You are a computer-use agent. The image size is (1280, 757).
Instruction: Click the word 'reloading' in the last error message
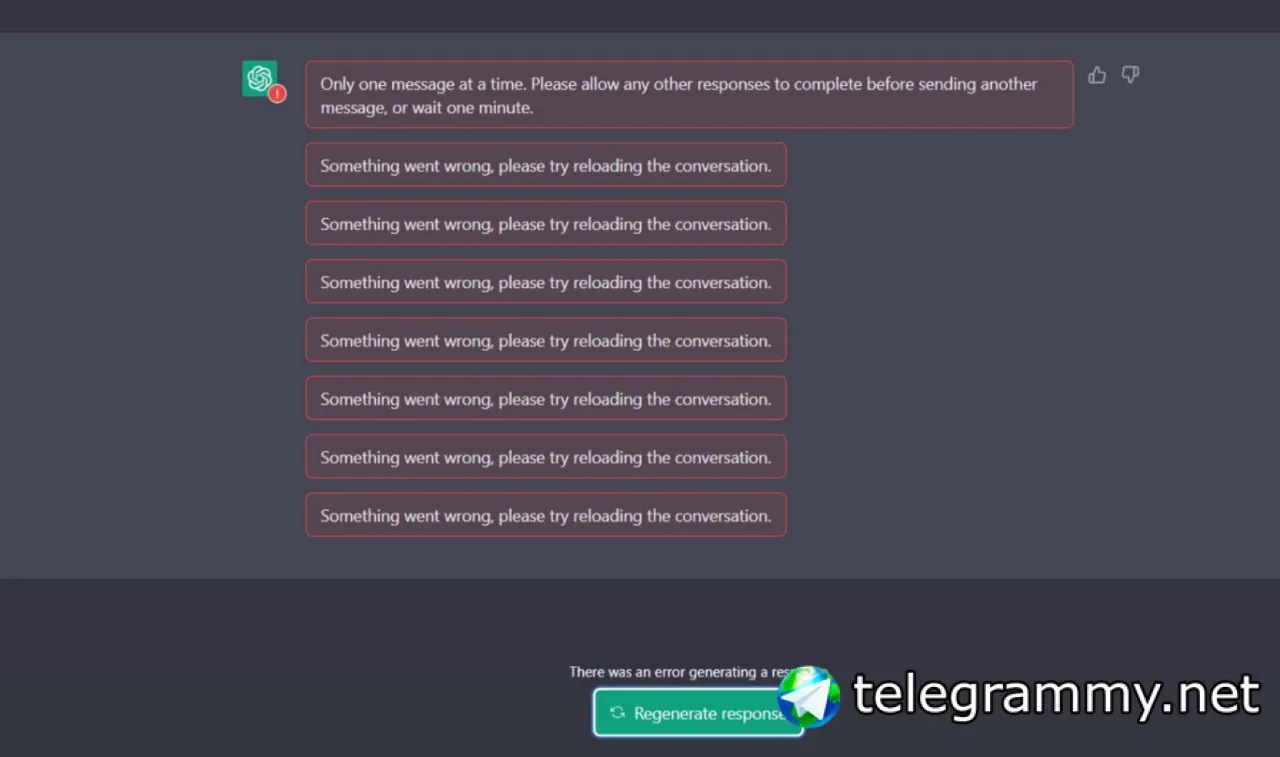[608, 516]
